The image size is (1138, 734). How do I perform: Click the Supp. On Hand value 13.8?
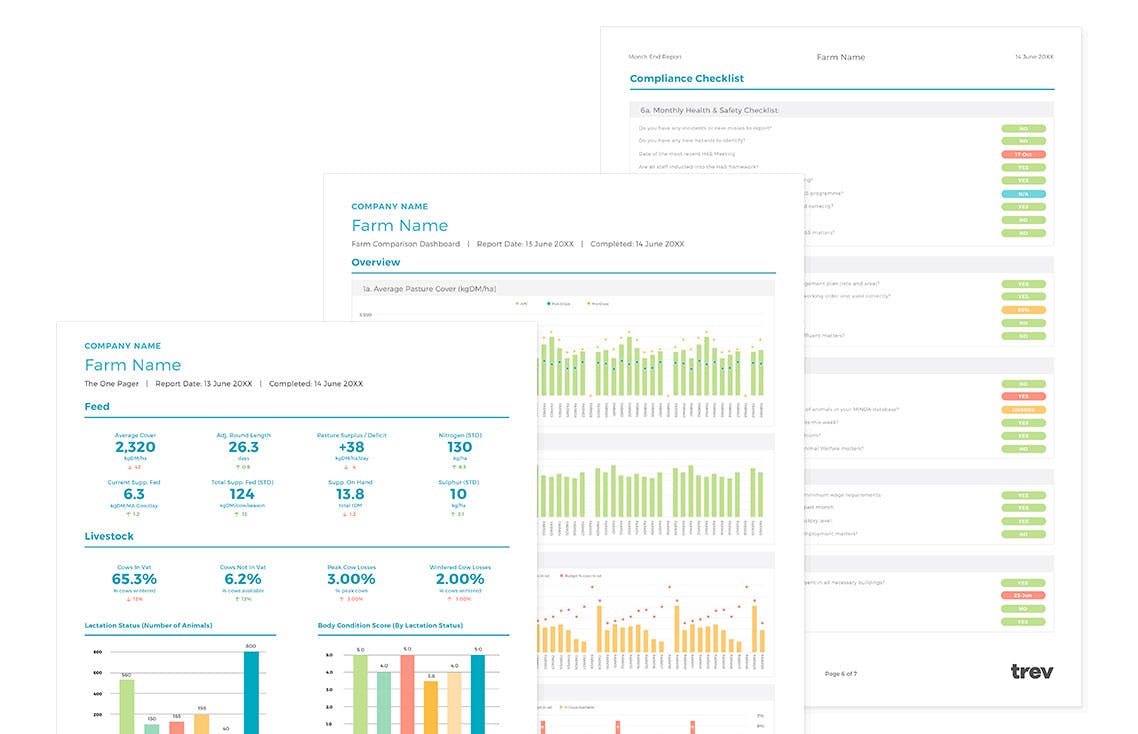coord(350,494)
